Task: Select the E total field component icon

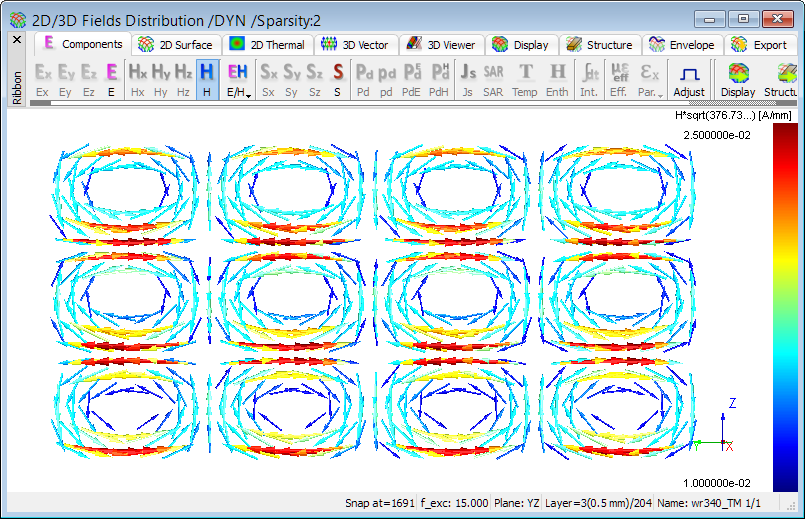Action: (112, 78)
